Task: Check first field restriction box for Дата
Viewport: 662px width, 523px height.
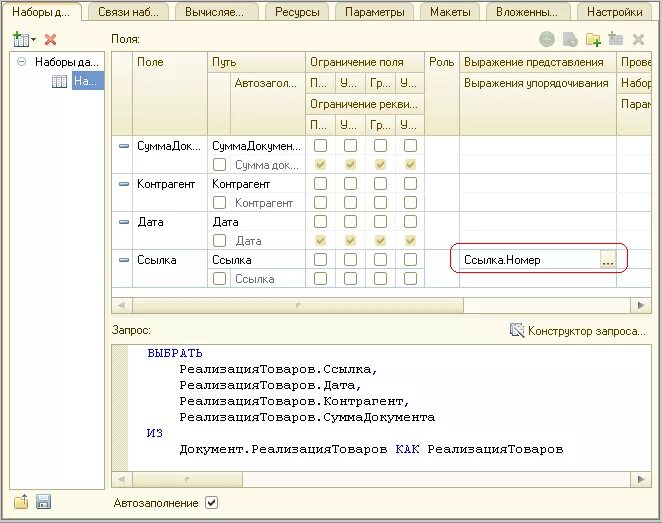Action: [x=320, y=222]
